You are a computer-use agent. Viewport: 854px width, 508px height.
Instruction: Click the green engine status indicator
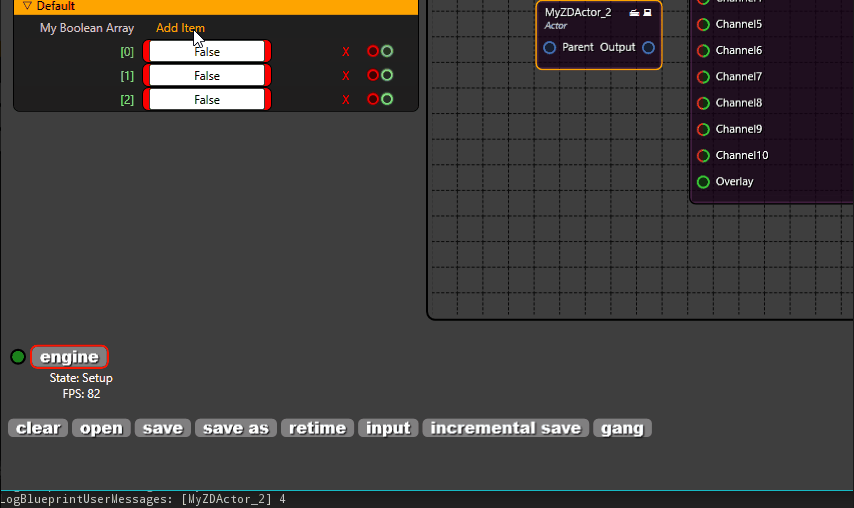pyautogui.click(x=18, y=357)
